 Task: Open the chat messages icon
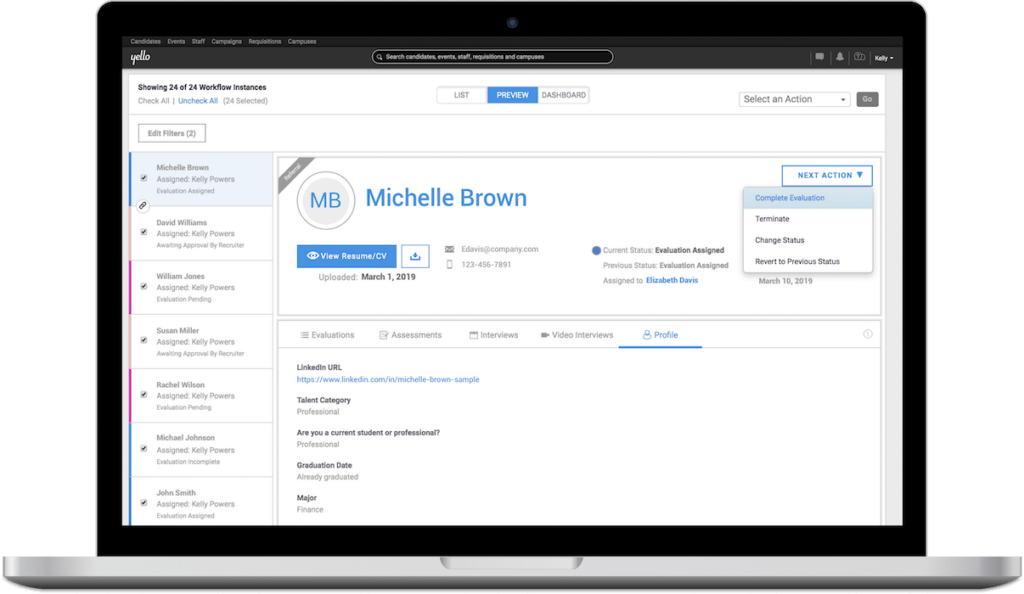(x=820, y=57)
